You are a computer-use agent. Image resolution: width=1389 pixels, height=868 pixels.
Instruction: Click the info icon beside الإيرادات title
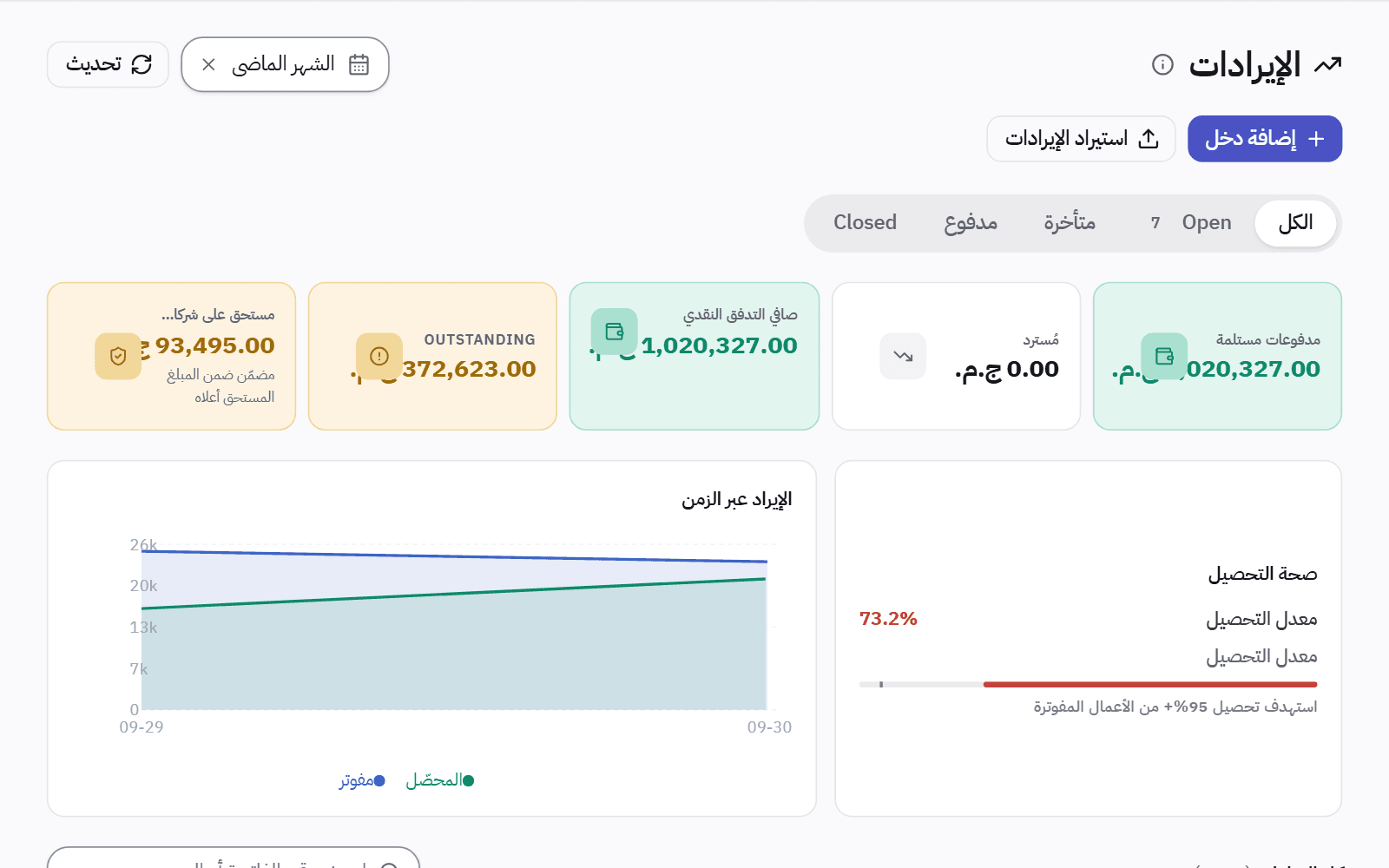coord(1162,64)
